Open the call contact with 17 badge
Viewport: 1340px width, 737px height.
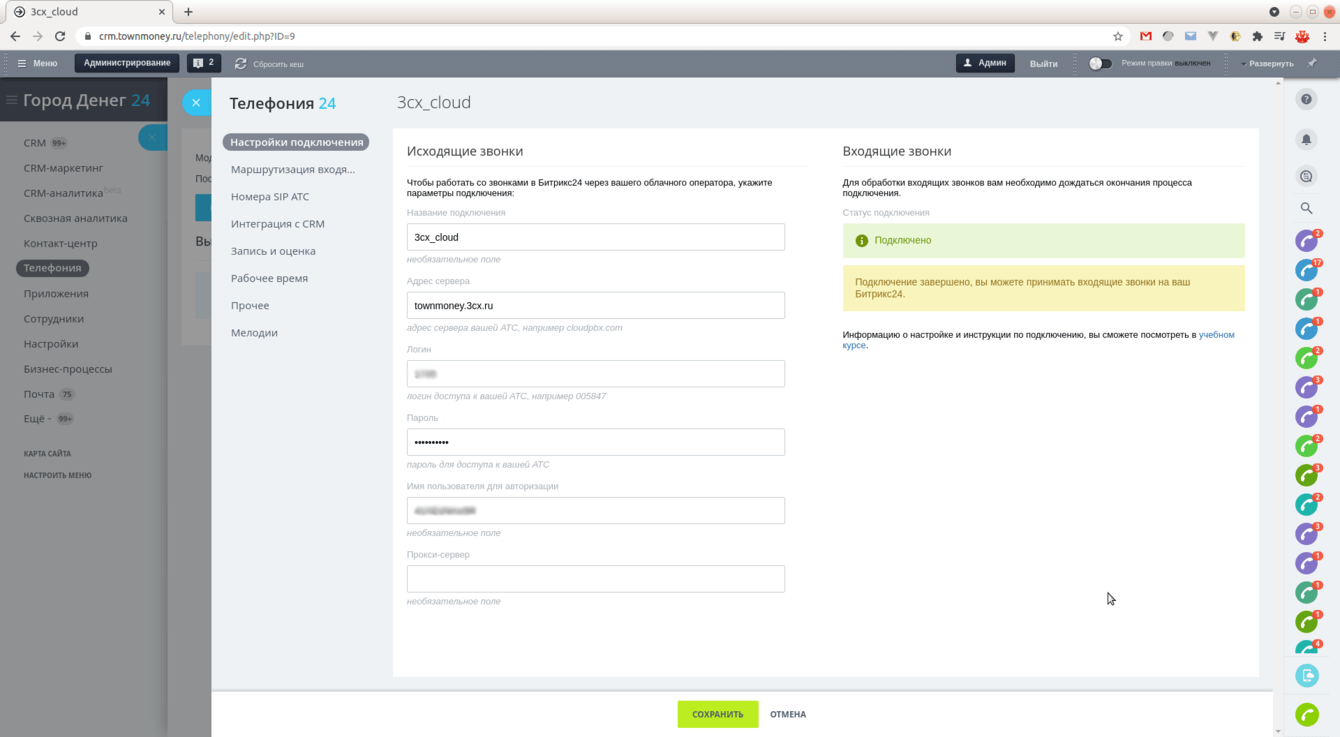coord(1307,270)
